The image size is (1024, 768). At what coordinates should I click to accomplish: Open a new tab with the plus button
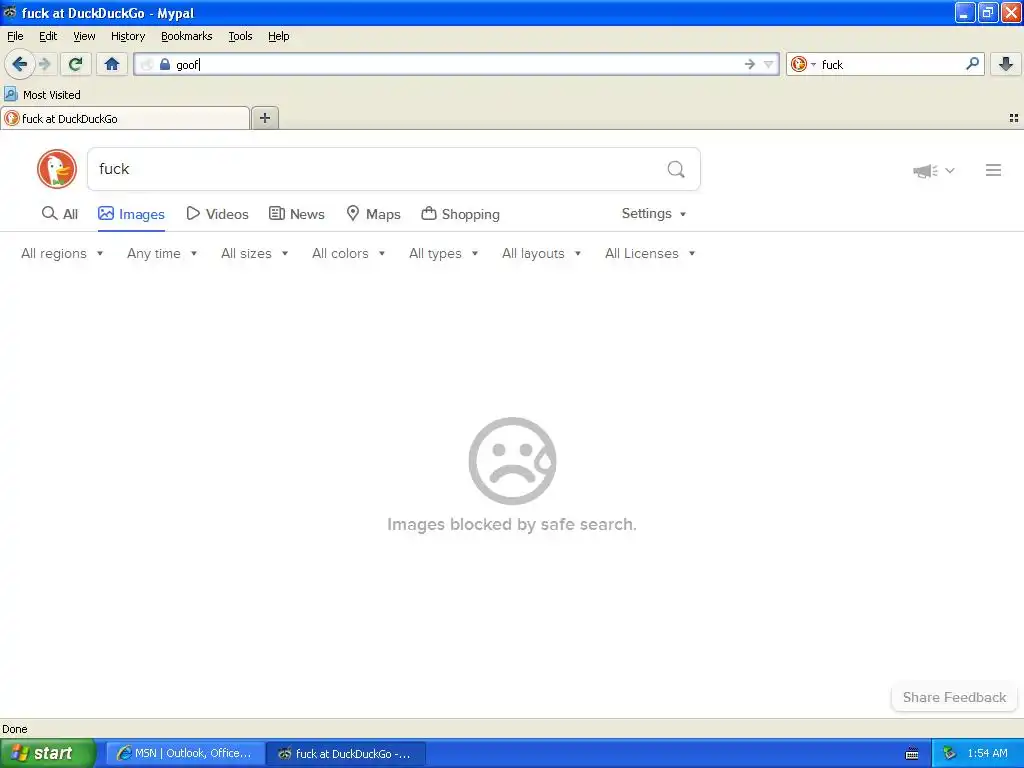(x=265, y=118)
